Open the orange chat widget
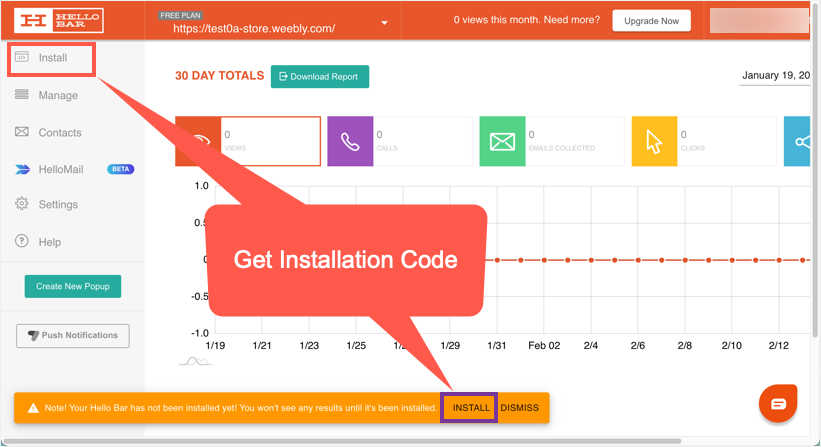Image resolution: width=821 pixels, height=447 pixels. pos(778,403)
